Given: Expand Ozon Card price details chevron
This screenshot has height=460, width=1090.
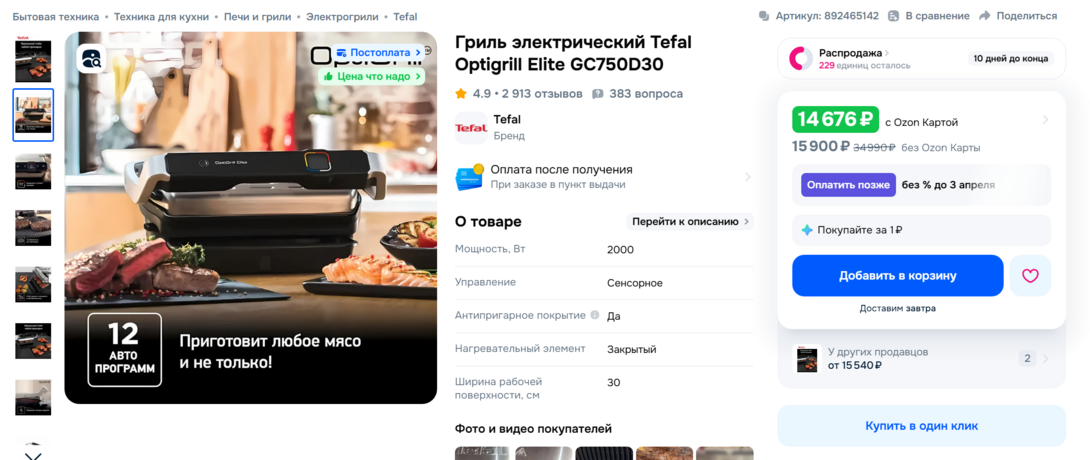Looking at the screenshot, I should coord(1045,120).
